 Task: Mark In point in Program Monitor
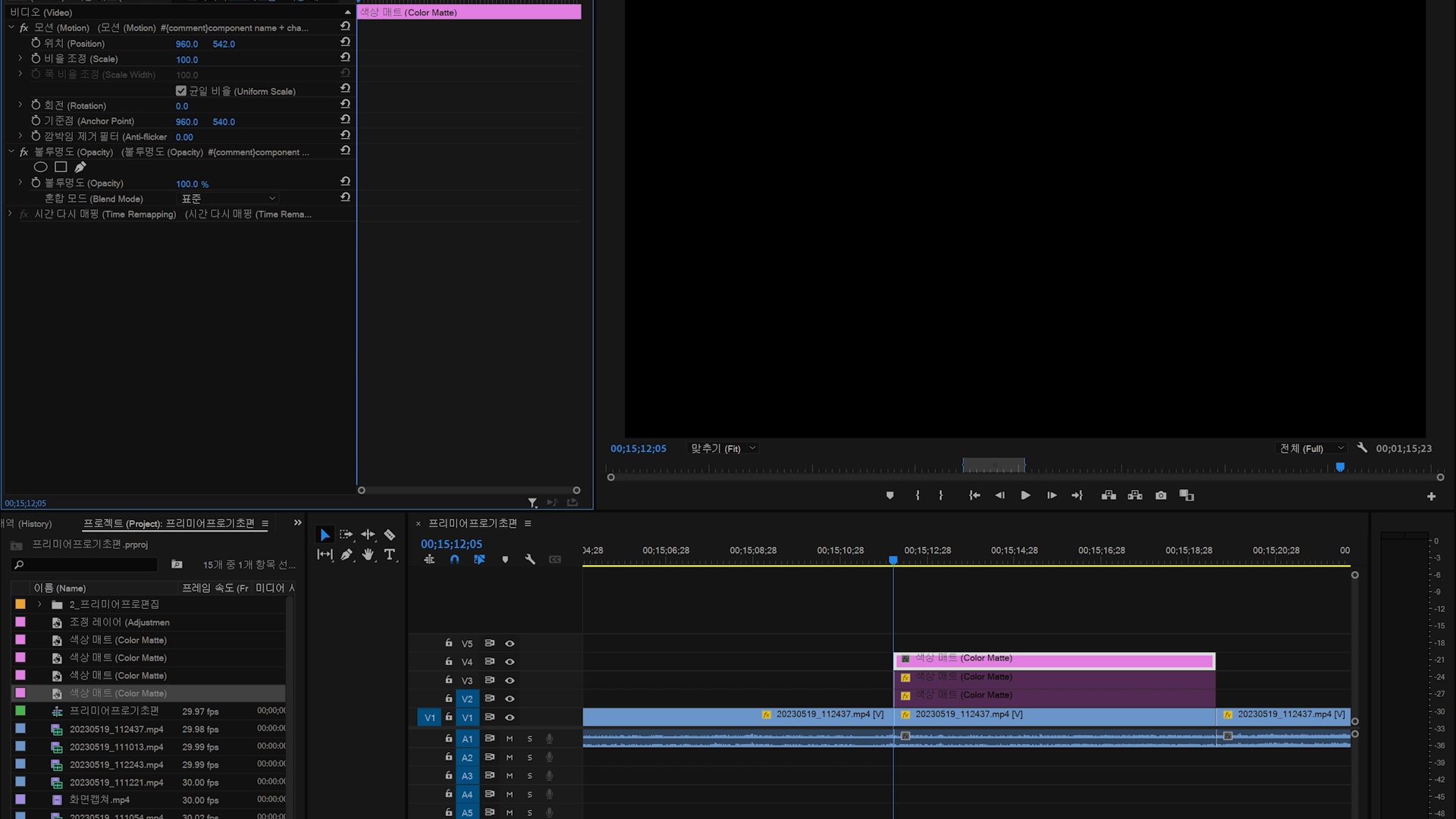918,495
